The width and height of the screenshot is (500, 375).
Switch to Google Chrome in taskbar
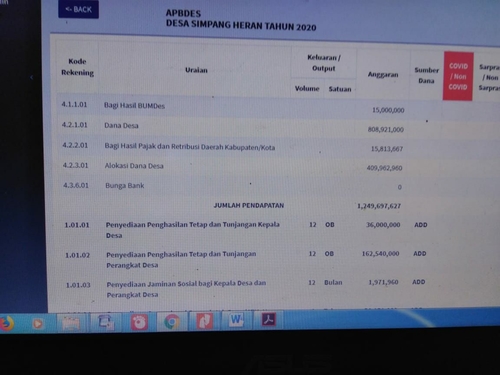[x=172, y=321]
